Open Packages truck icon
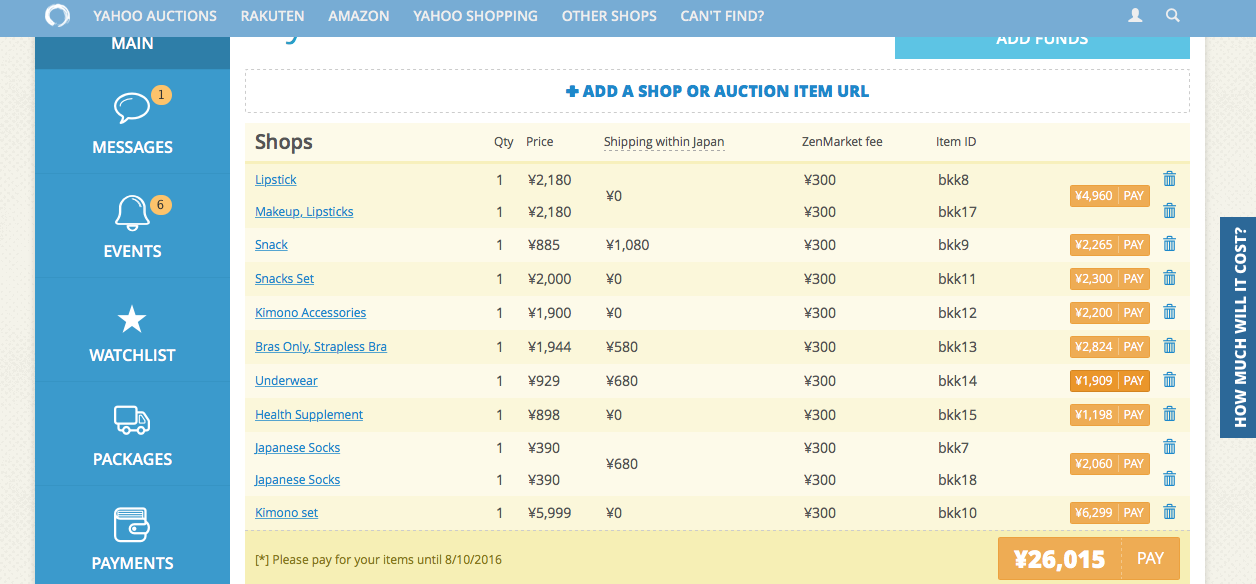Image resolution: width=1256 pixels, height=584 pixels. coord(132,420)
